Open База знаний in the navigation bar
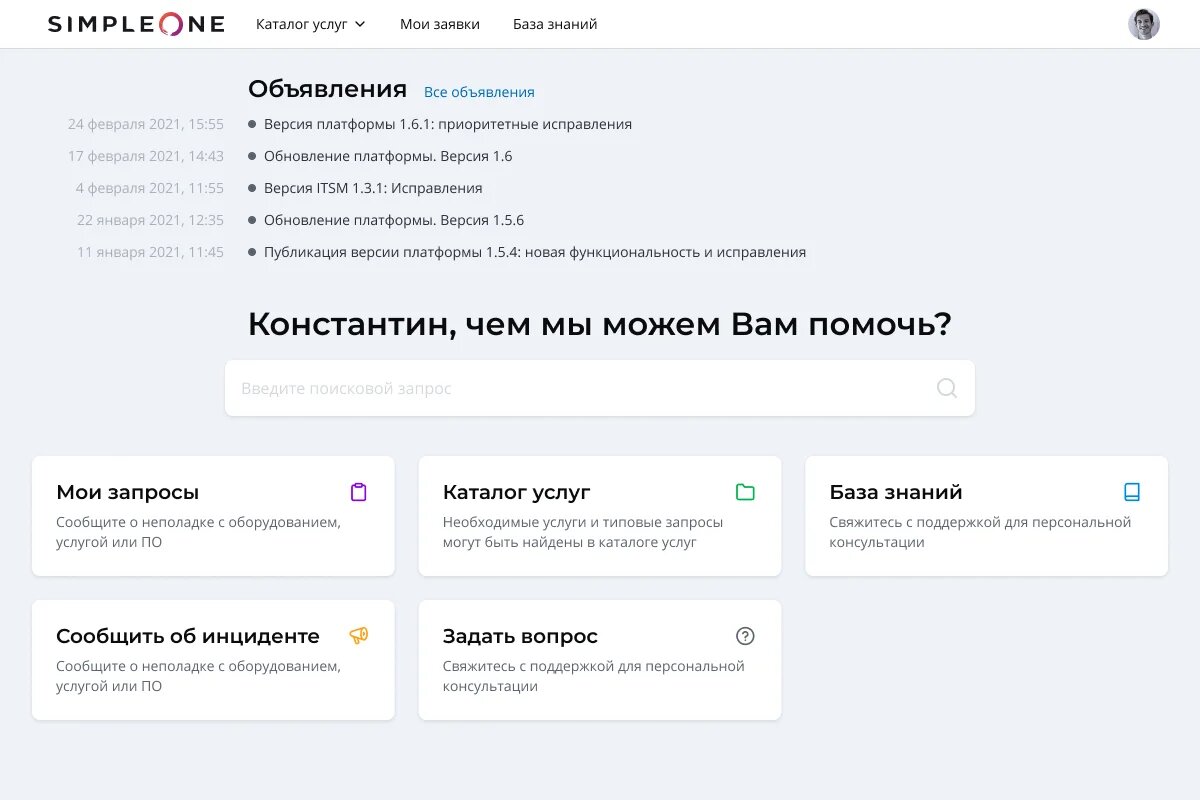The width and height of the screenshot is (1200, 800). pos(554,23)
